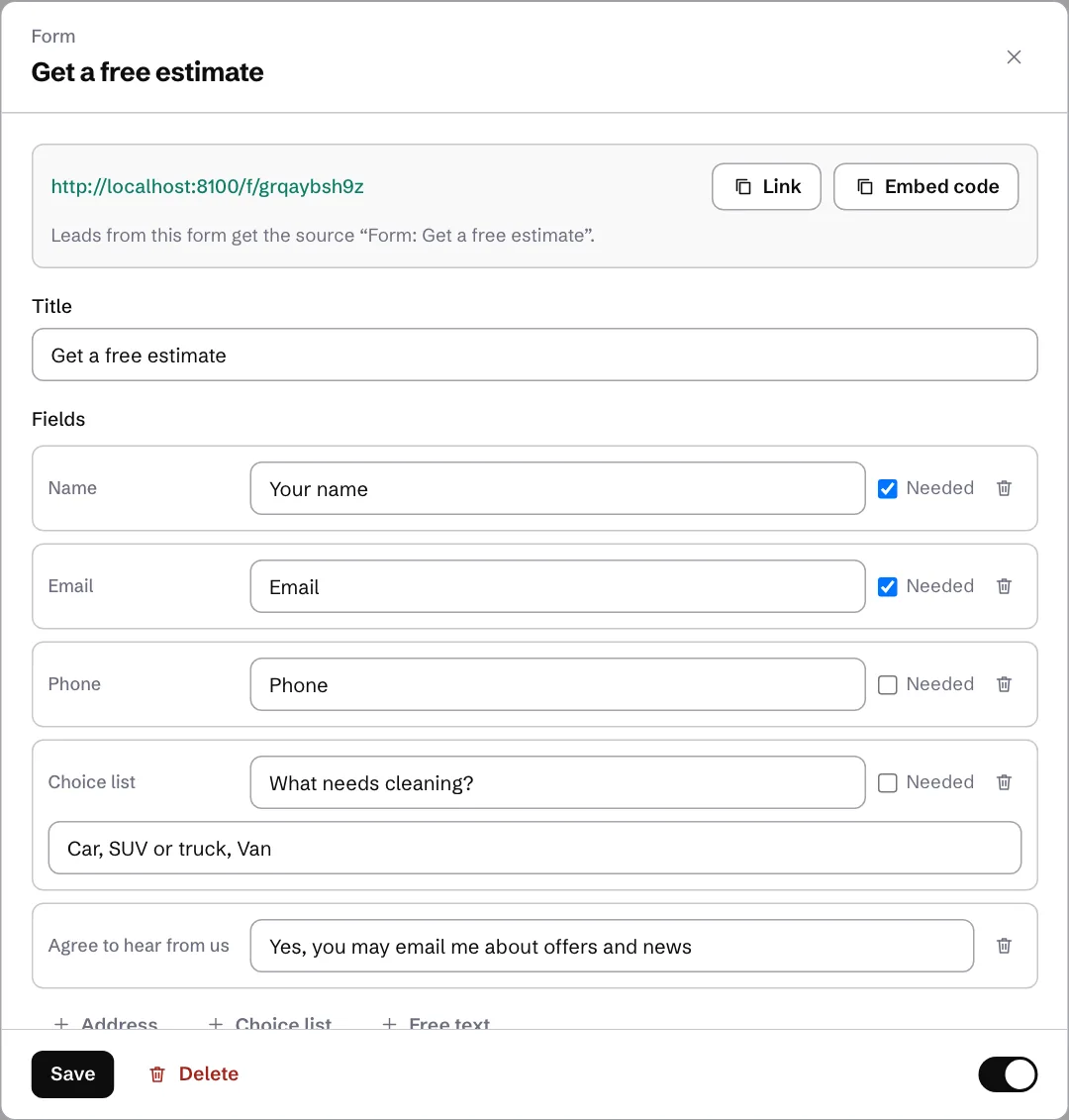Edit the choice options Car, SUV or truck, Van
The width and height of the screenshot is (1069, 1120).
(534, 848)
